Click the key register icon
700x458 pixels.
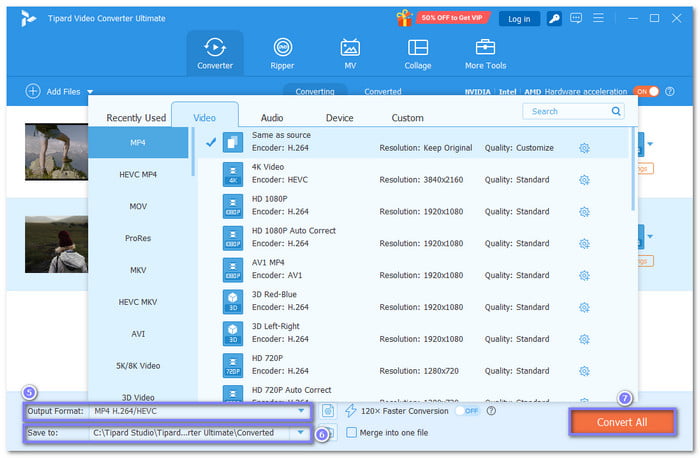click(554, 18)
